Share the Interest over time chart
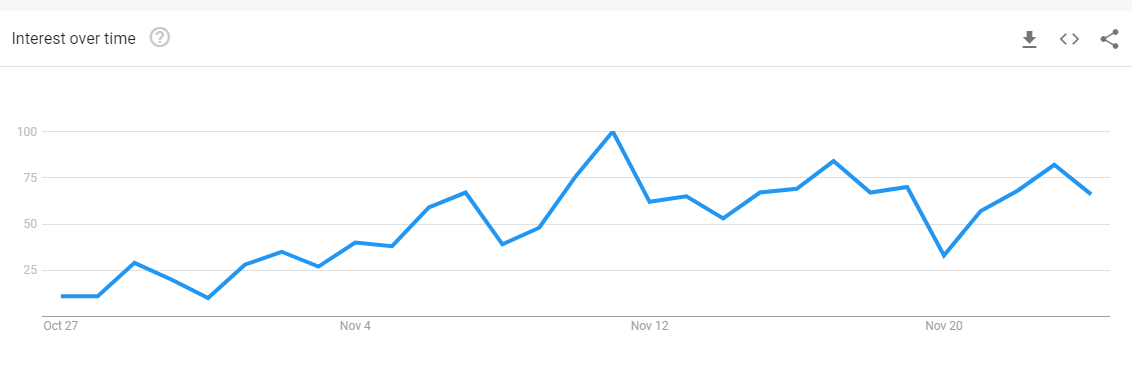Image resolution: width=1132 pixels, height=368 pixels. (1109, 39)
